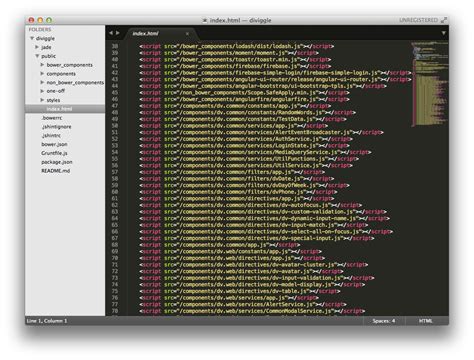The height and width of the screenshot is (360, 474).
Task: Click the firebase-simple-login.js script line
Action: tap(276, 73)
